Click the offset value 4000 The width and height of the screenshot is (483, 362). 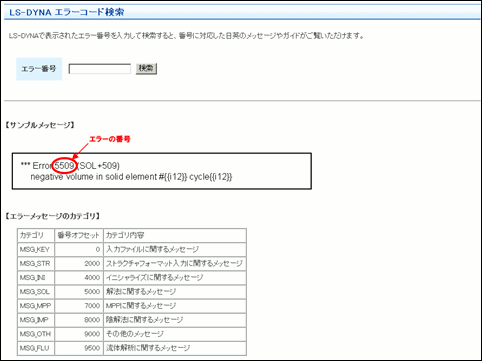click(x=92, y=277)
